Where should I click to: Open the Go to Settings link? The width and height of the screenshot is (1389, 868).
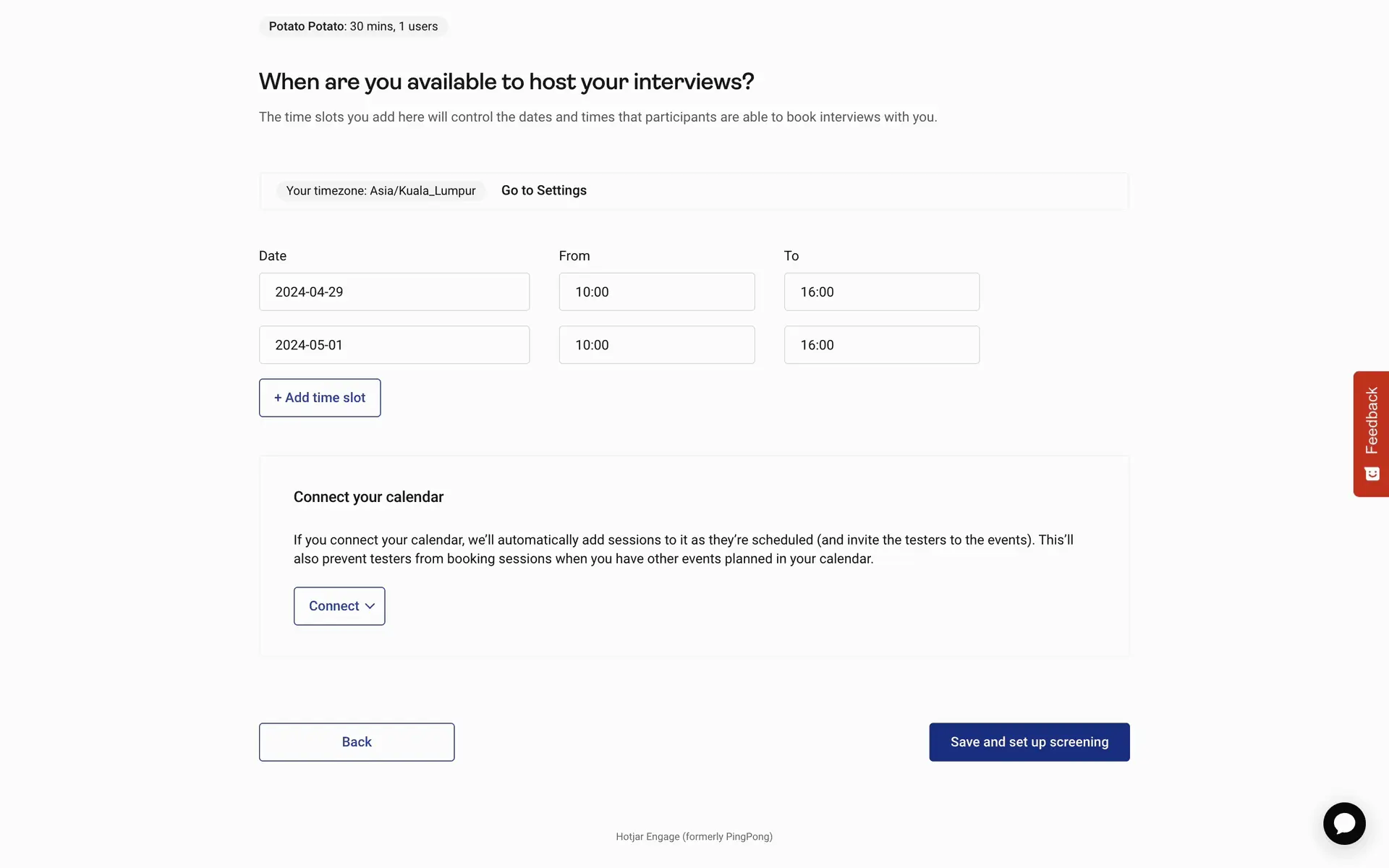tap(543, 191)
